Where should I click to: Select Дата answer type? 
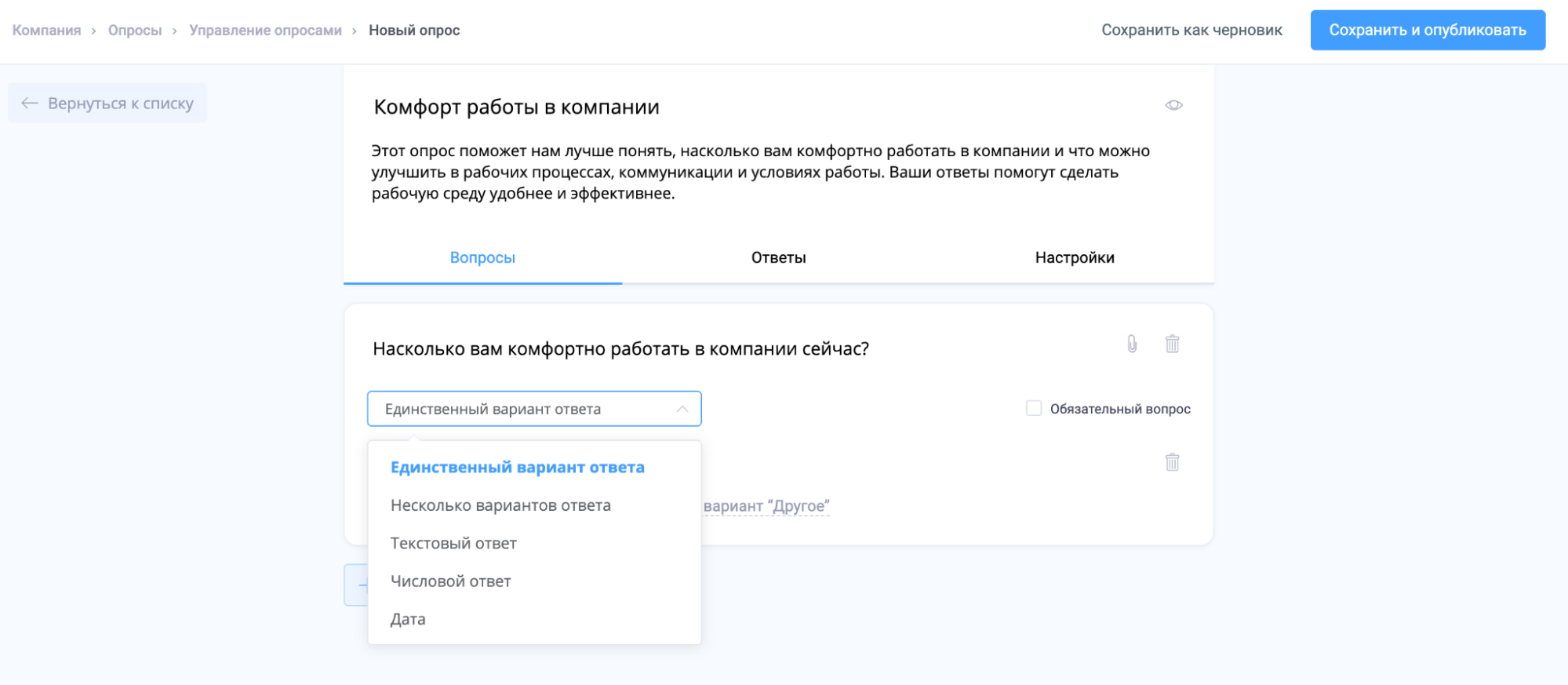pos(408,619)
